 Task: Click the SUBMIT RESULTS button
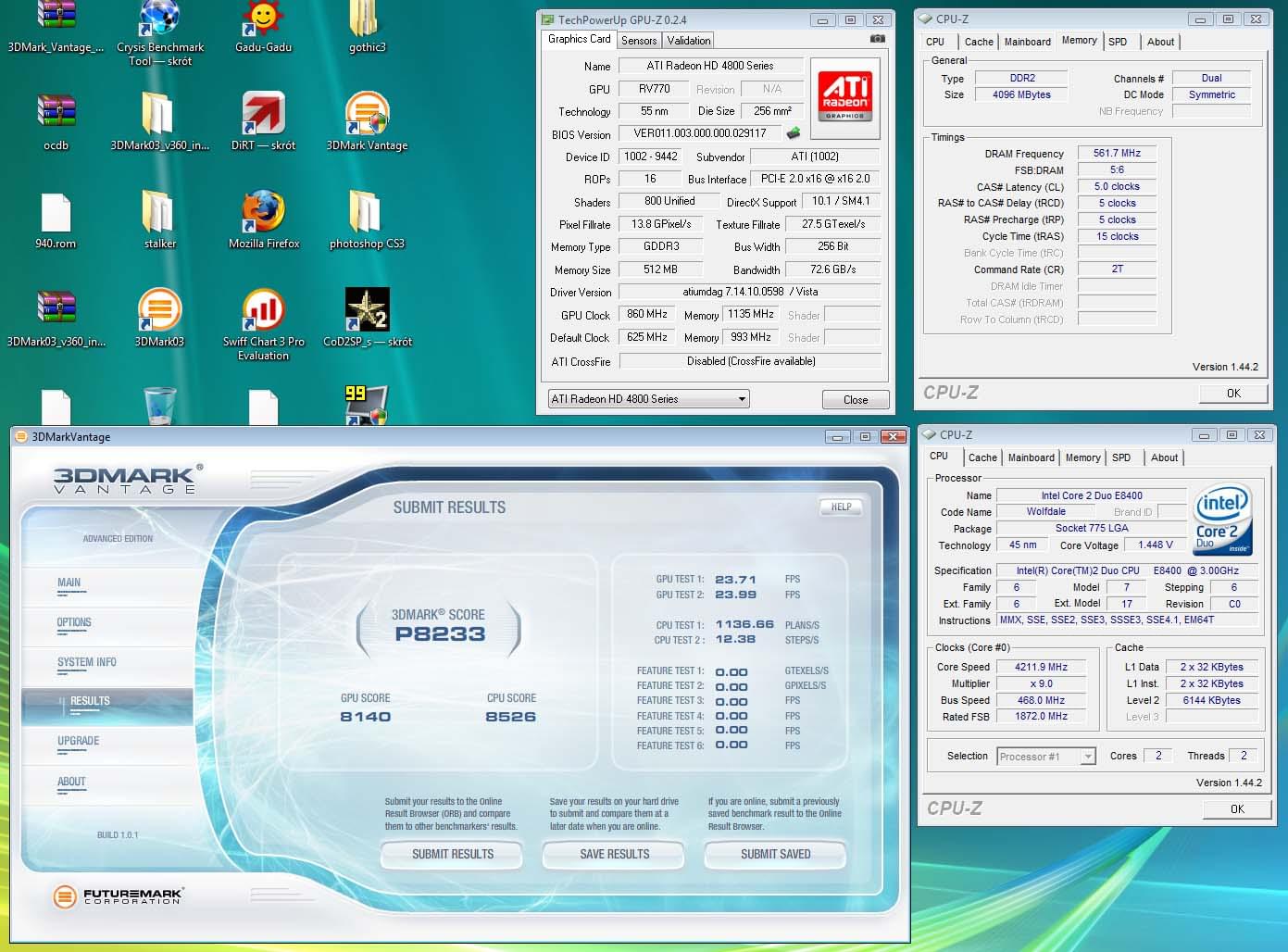(452, 854)
